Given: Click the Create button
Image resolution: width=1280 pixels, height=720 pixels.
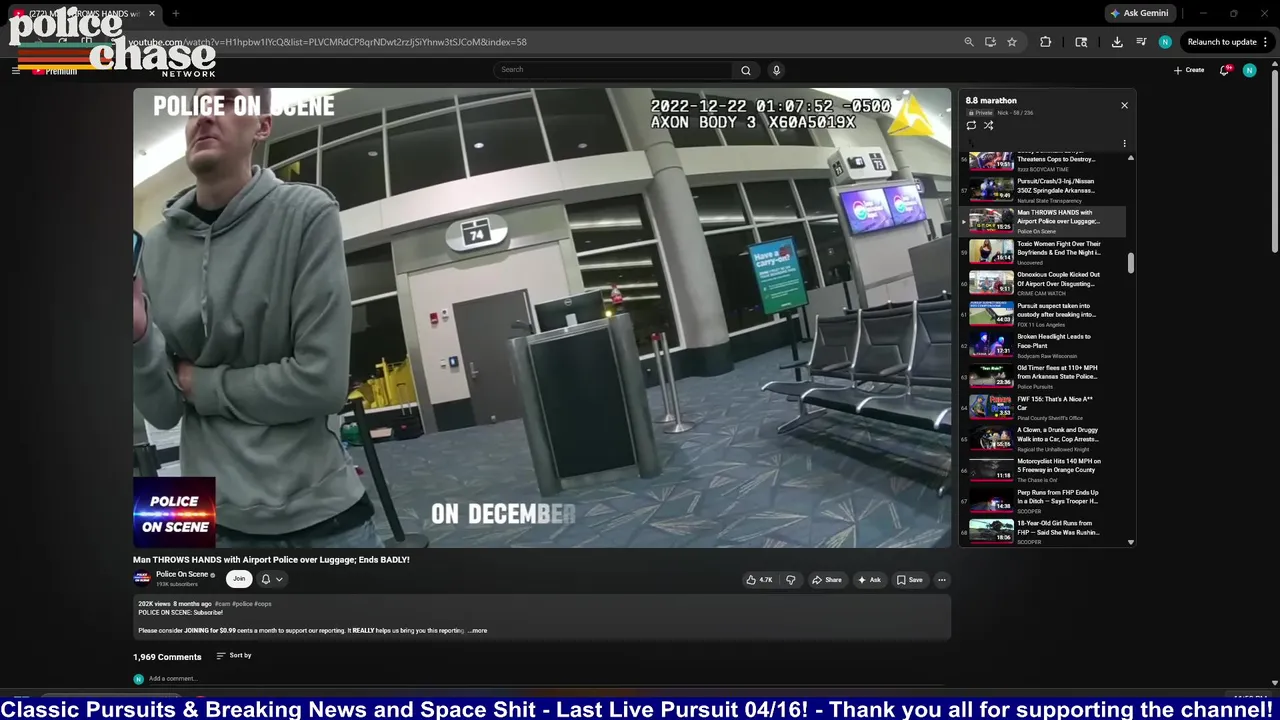Looking at the screenshot, I should [x=1189, y=70].
